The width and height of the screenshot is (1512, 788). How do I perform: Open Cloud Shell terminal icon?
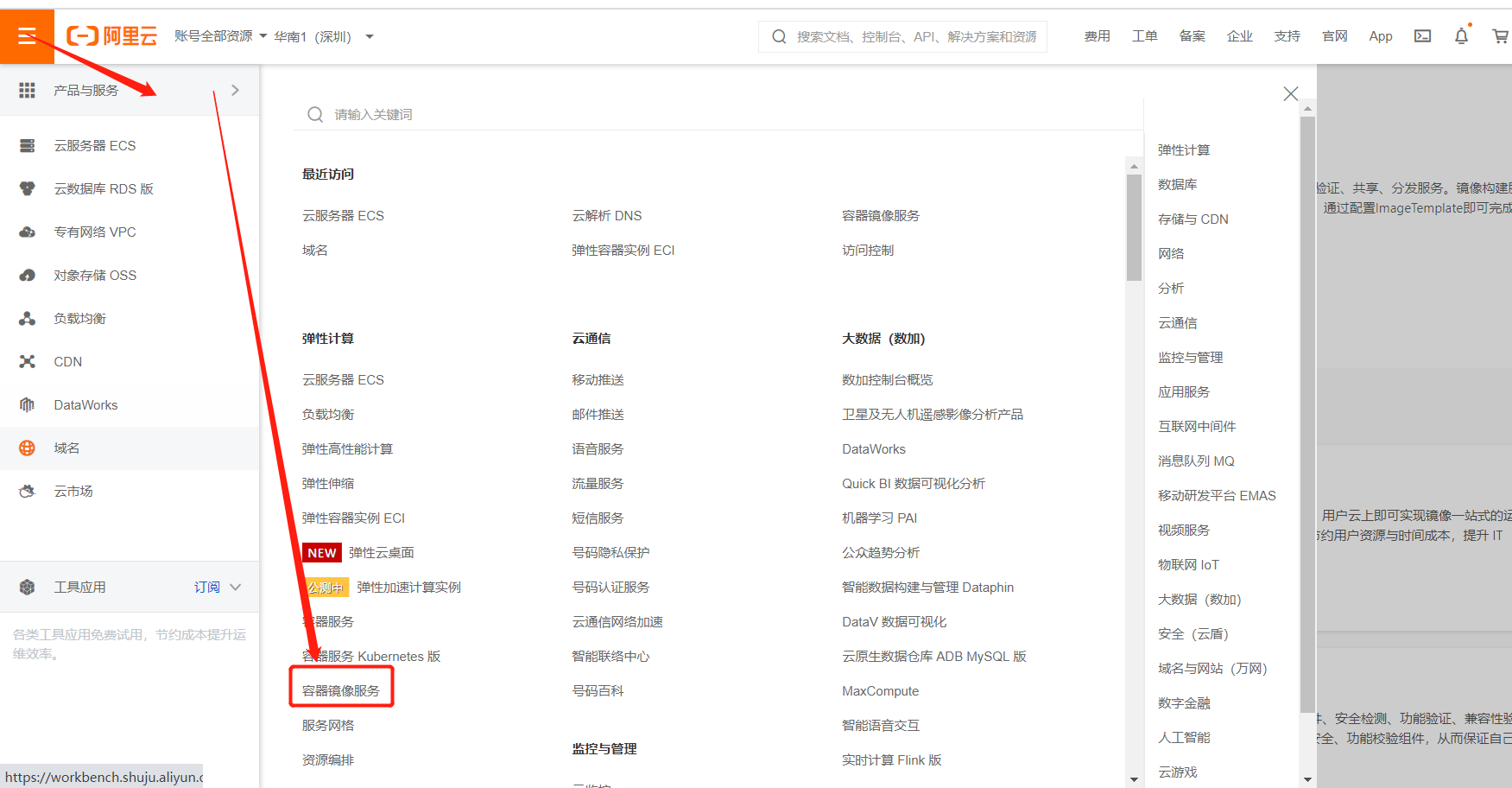[x=1422, y=36]
